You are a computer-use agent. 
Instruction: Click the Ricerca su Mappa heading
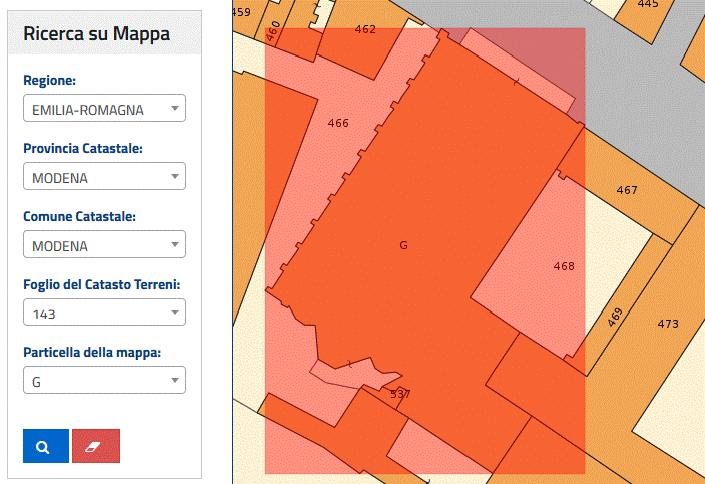coord(96,34)
